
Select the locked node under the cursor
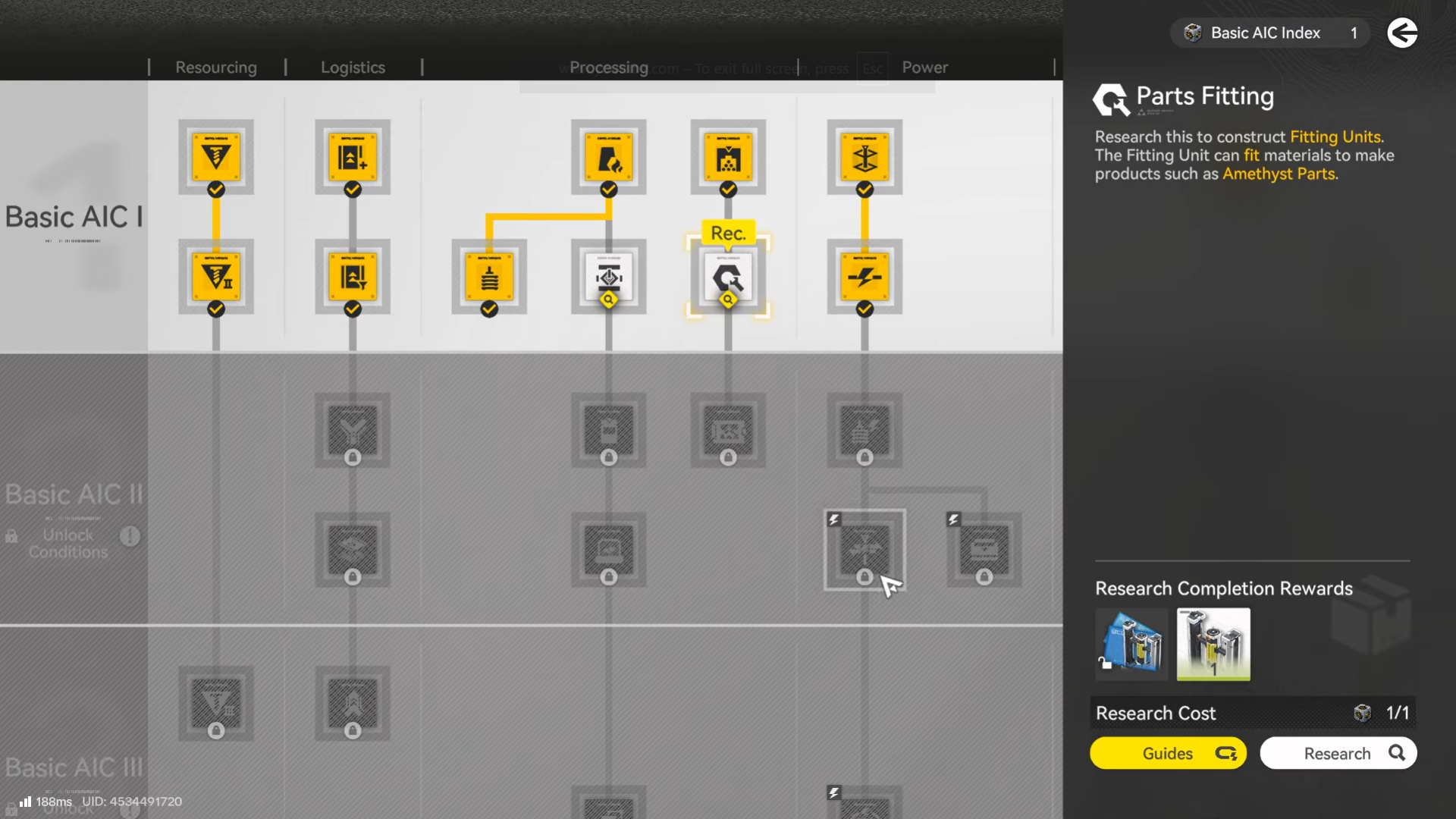[864, 550]
